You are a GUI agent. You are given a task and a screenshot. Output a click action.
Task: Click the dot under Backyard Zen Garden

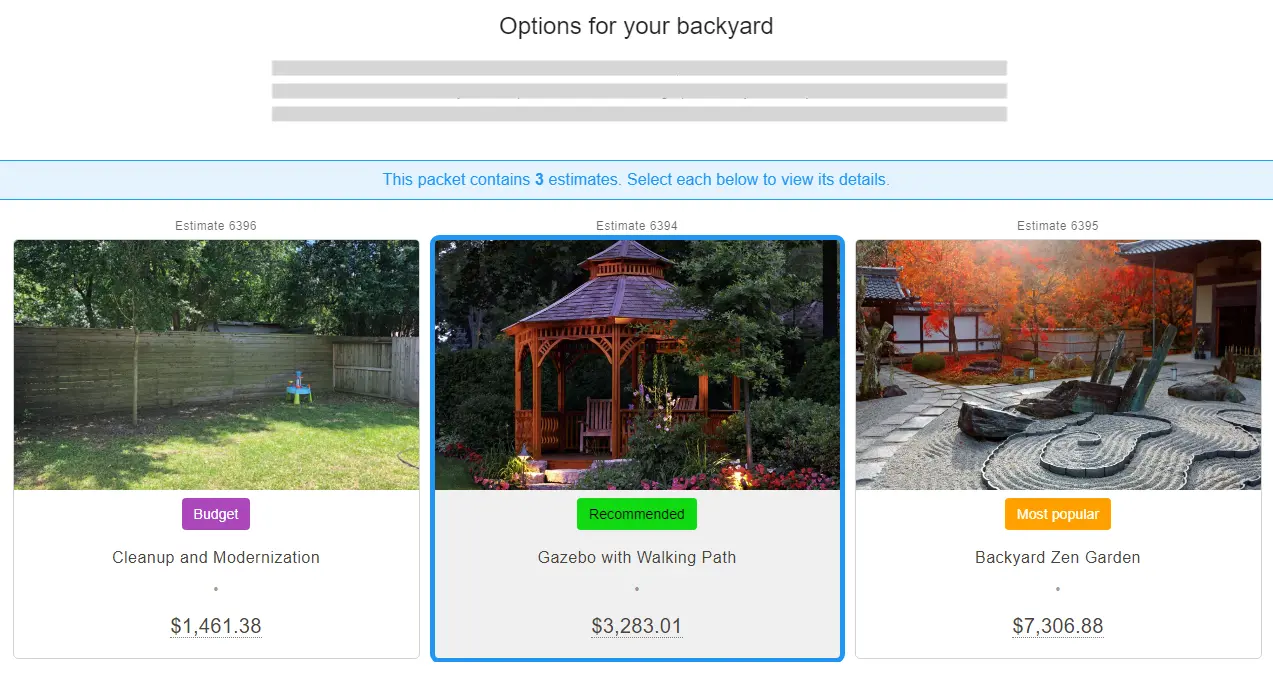1058,589
